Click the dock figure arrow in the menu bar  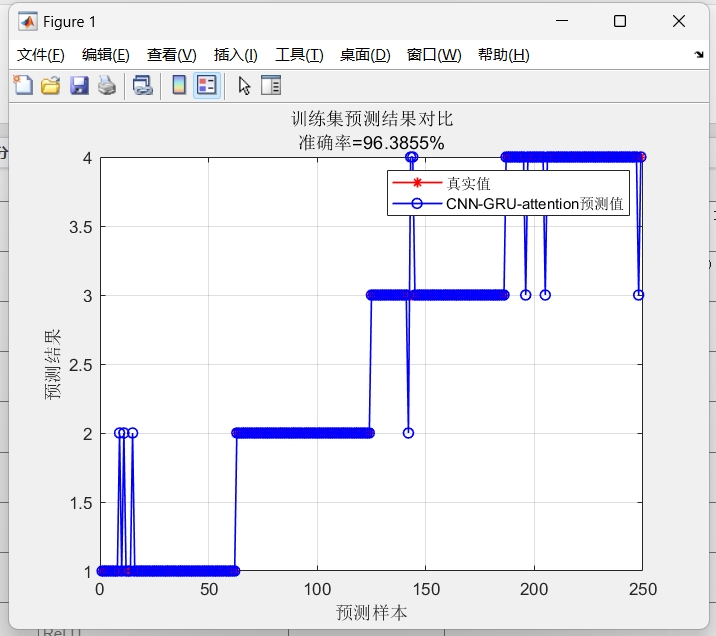(x=699, y=55)
